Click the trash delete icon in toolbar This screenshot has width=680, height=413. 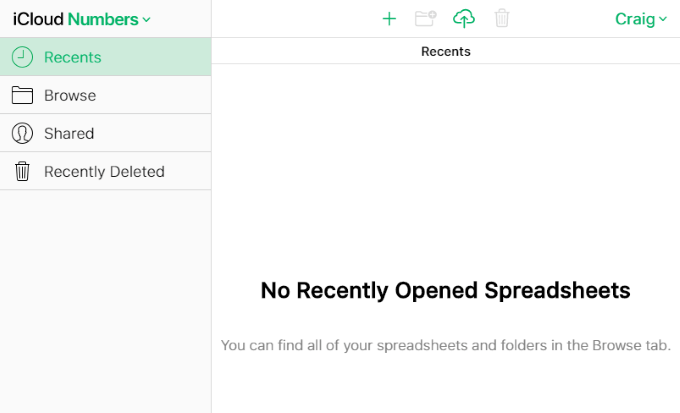(x=502, y=18)
